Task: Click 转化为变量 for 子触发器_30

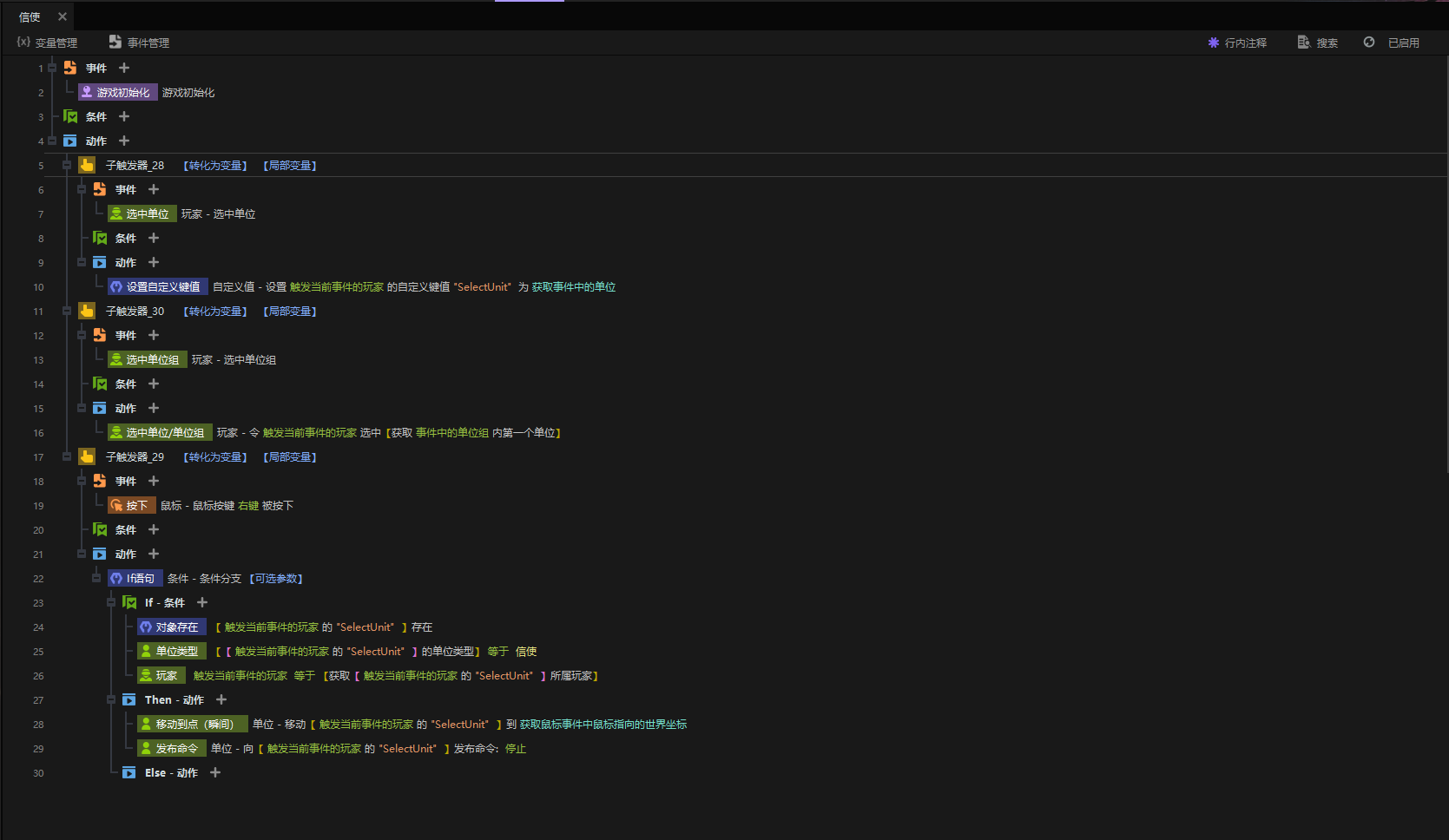Action: [x=215, y=312]
